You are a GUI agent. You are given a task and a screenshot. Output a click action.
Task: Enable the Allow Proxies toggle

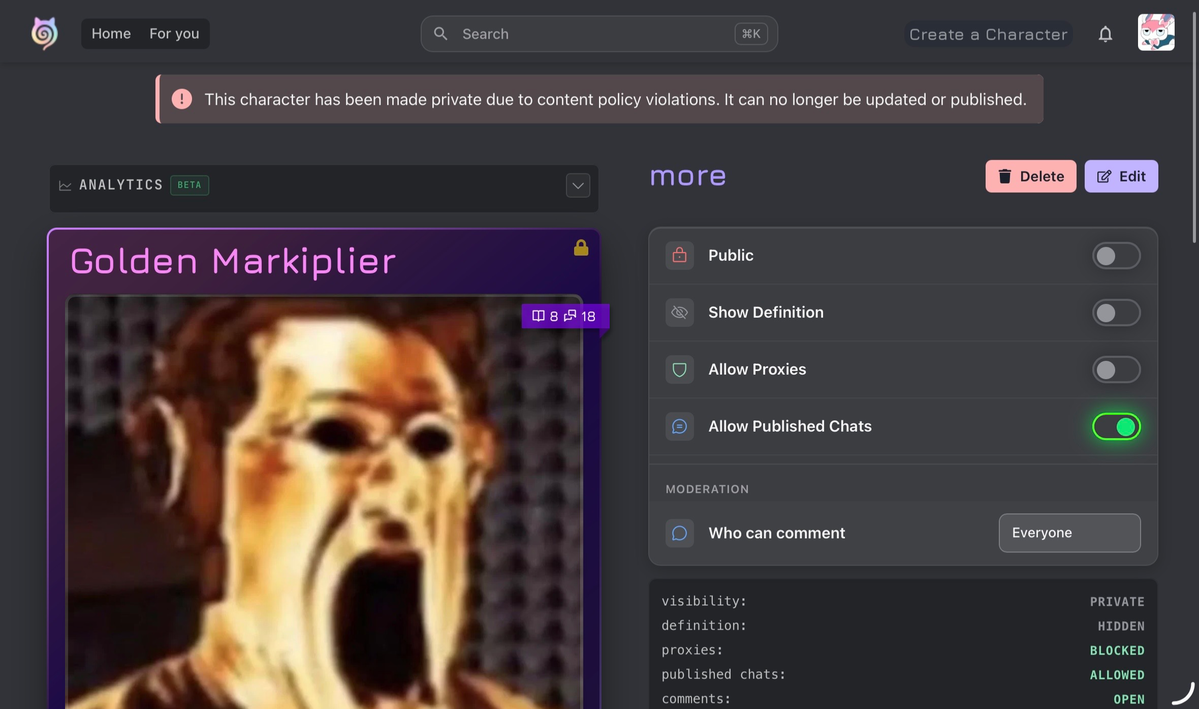[x=1116, y=369]
